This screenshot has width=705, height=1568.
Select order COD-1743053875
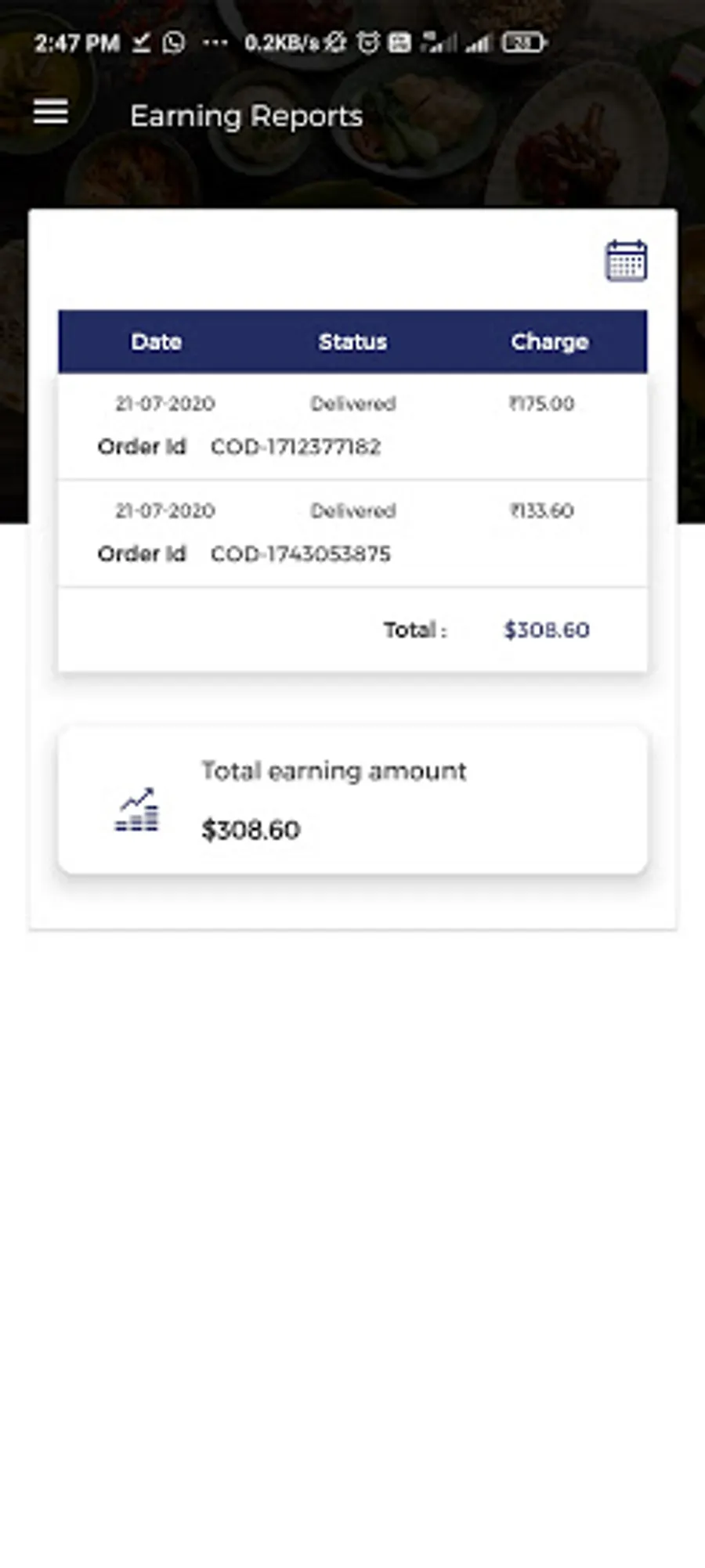tap(300, 554)
